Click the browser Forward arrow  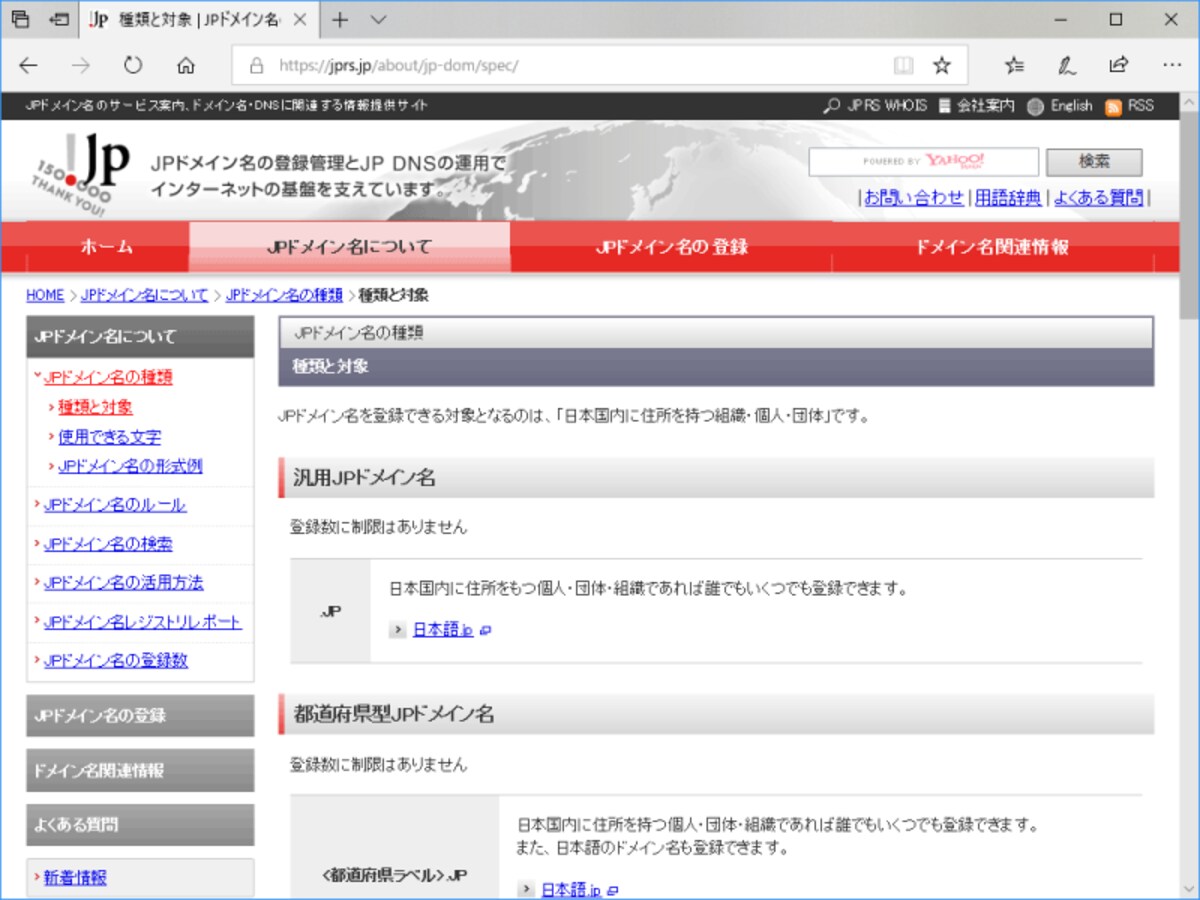(x=81, y=65)
